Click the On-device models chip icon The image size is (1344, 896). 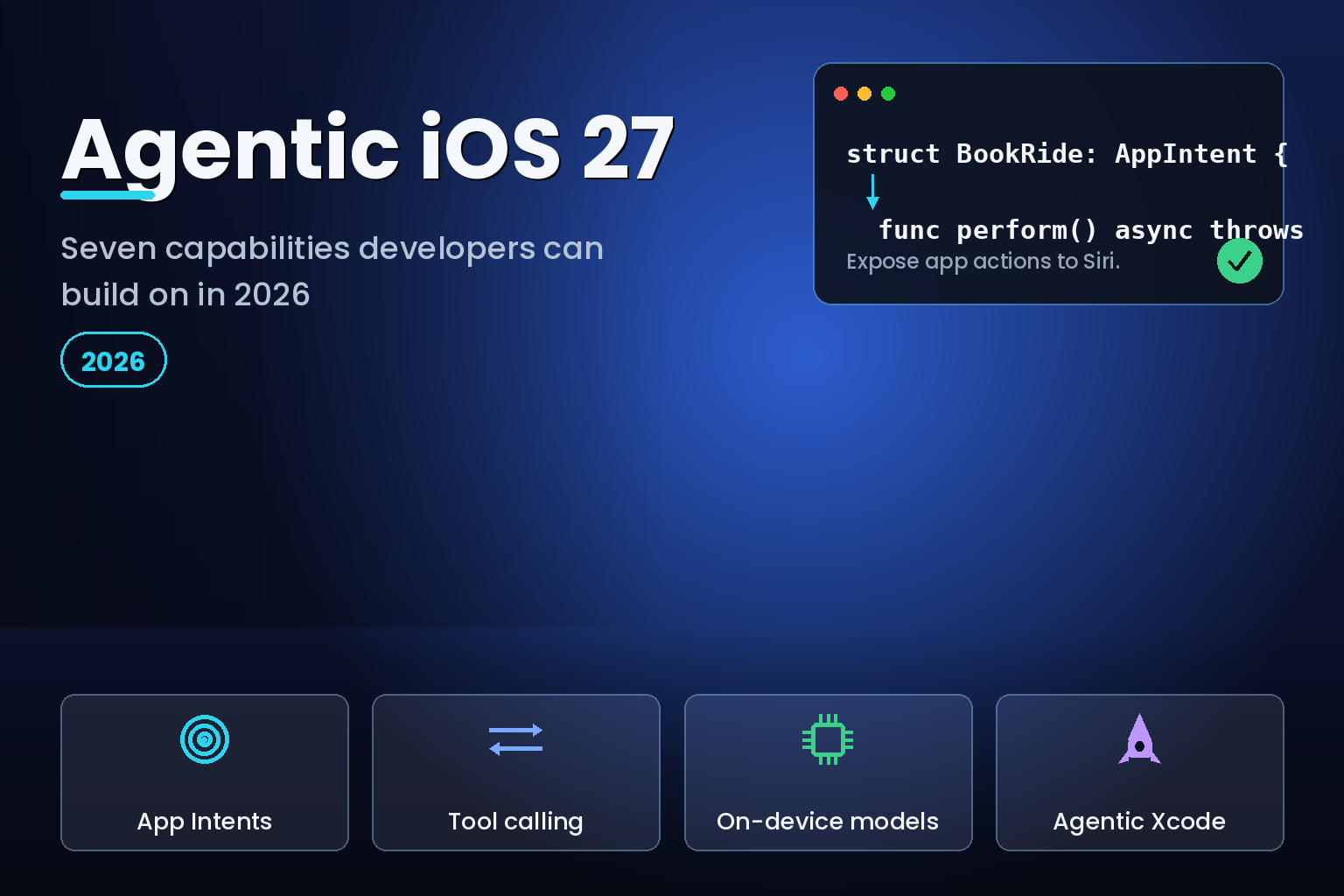coord(828,739)
